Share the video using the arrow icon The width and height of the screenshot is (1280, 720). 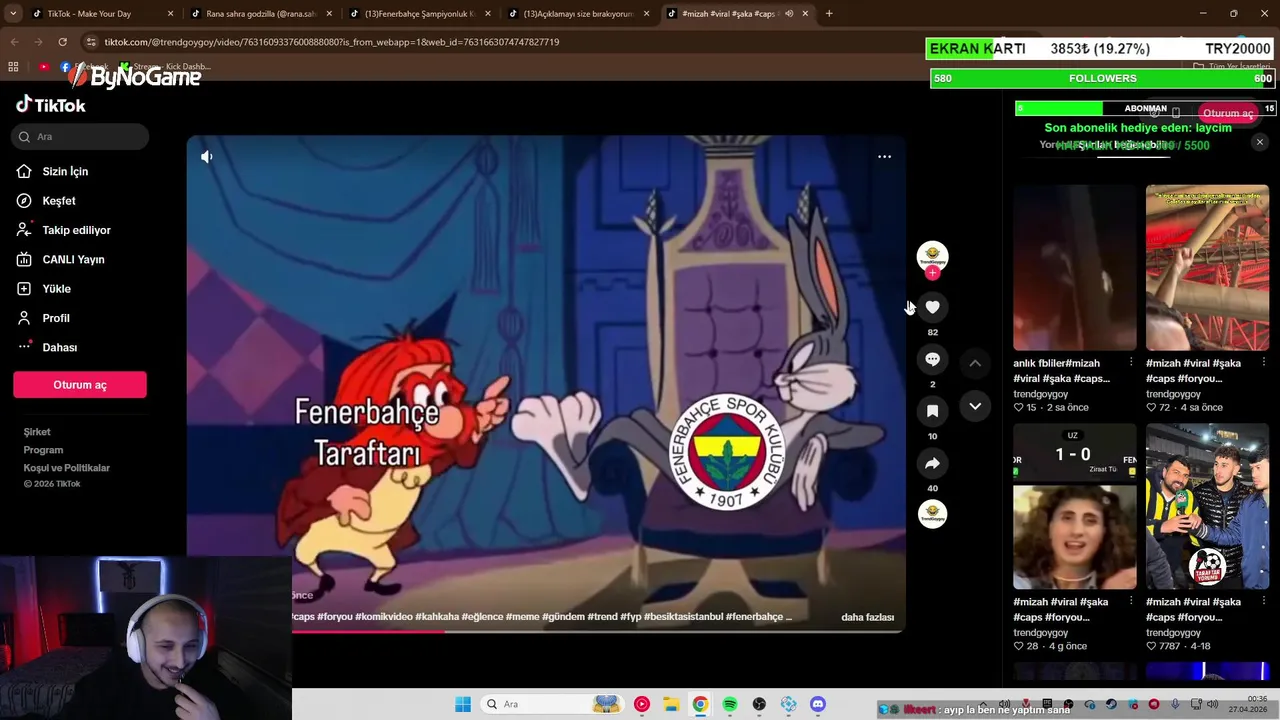click(x=932, y=463)
